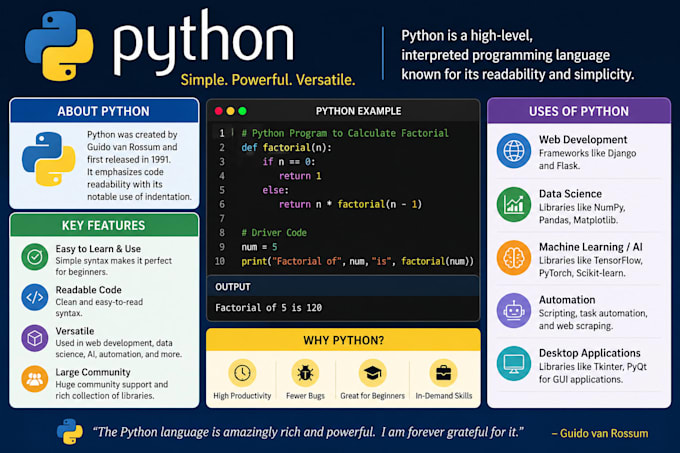Click the clock High Productivity icon
The width and height of the screenshot is (680, 453).
click(x=242, y=373)
